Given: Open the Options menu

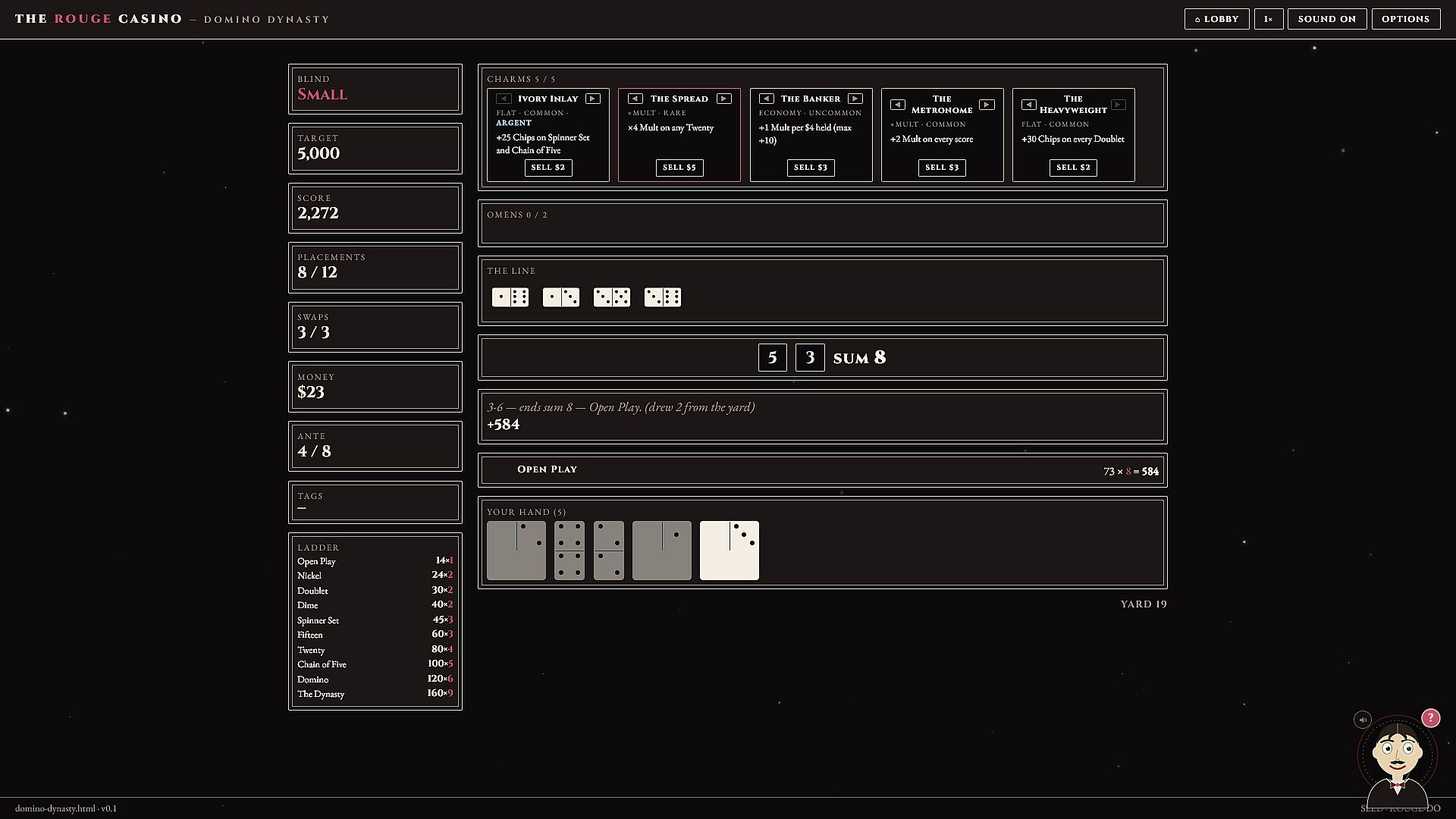Looking at the screenshot, I should point(1405,19).
